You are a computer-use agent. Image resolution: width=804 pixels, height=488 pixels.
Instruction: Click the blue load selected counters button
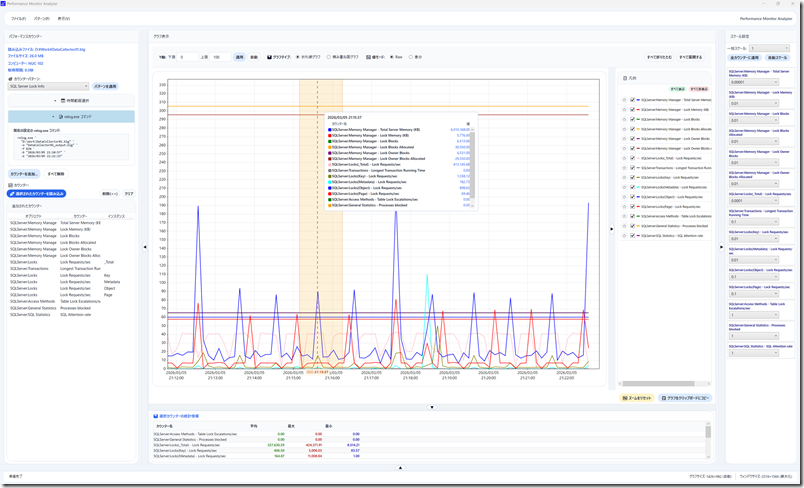pyautogui.click(x=36, y=194)
